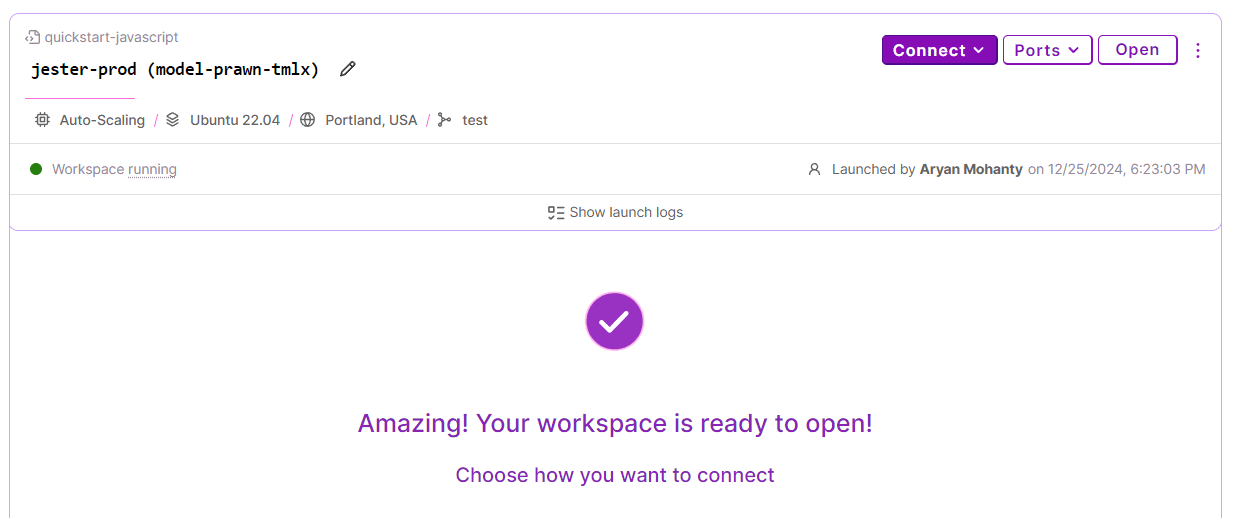This screenshot has width=1239, height=518.
Task: Click the pencil icon to rename workspace
Action: tap(348, 69)
